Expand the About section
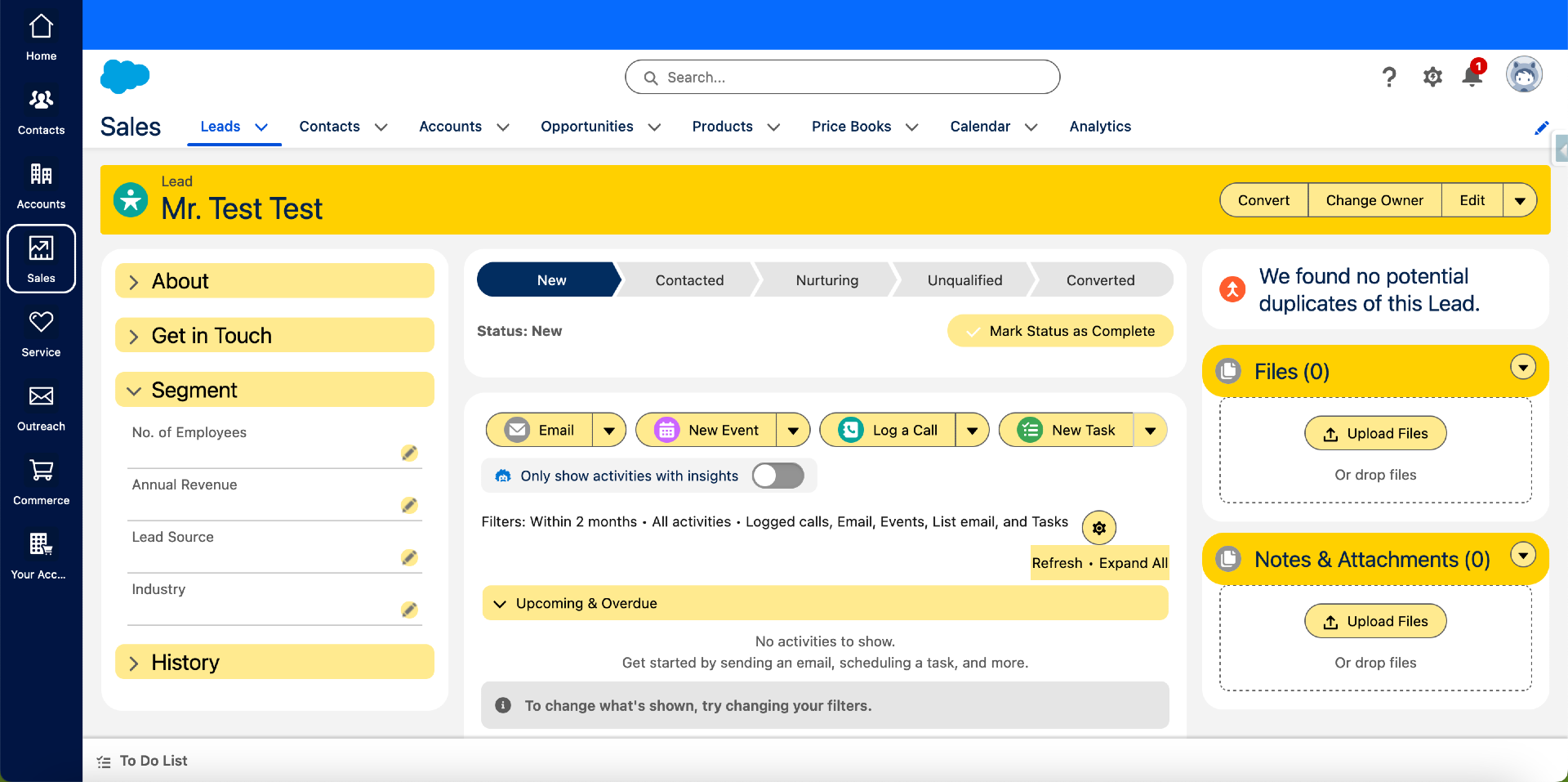Image resolution: width=1568 pixels, height=782 pixels. pos(274,281)
